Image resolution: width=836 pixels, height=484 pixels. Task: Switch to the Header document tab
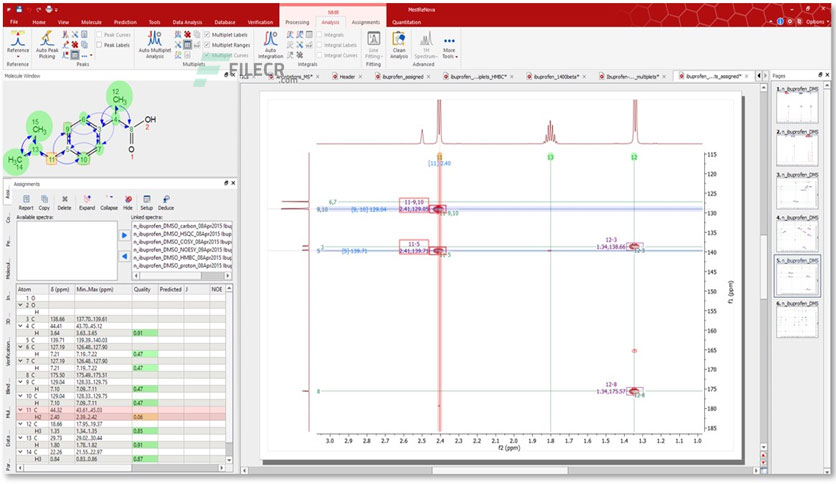(x=347, y=77)
